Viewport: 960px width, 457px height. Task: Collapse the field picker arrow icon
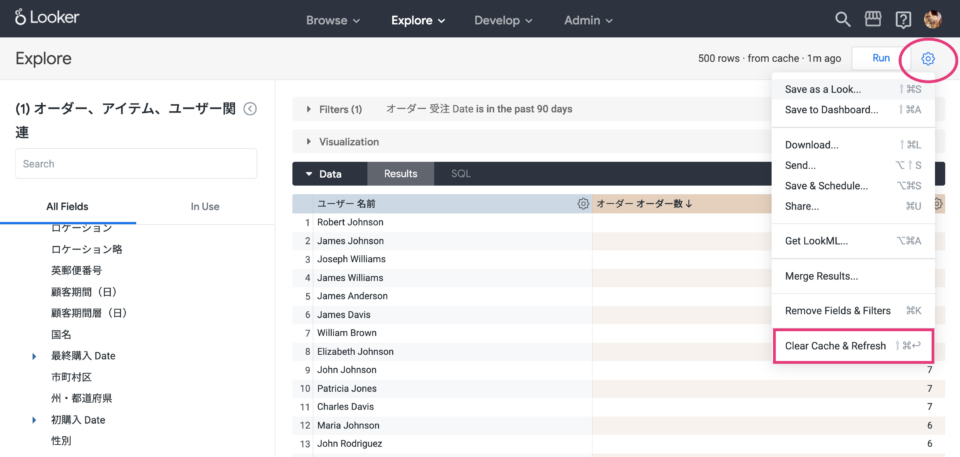click(250, 109)
